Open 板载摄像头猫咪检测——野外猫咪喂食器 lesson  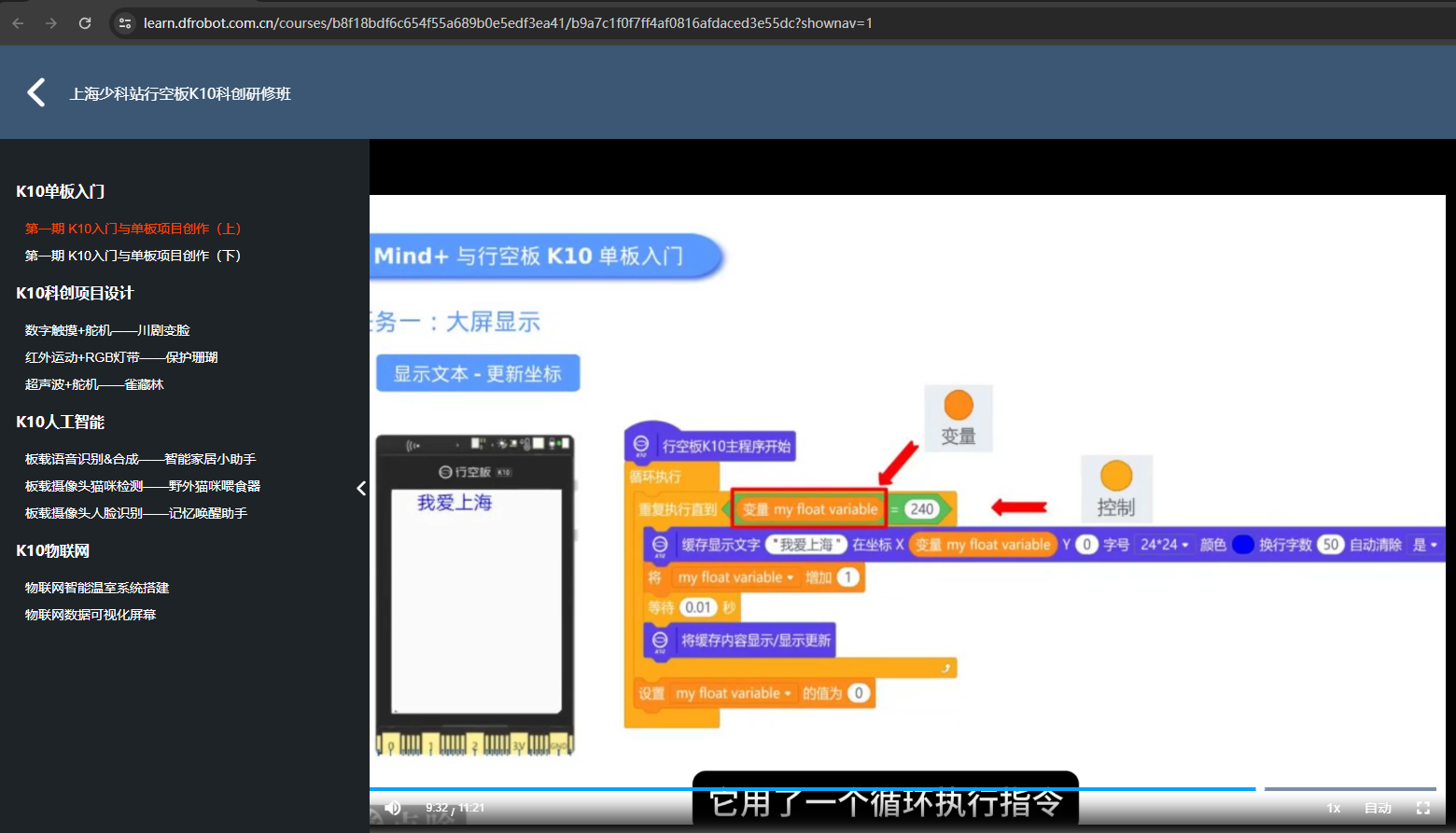click(143, 486)
